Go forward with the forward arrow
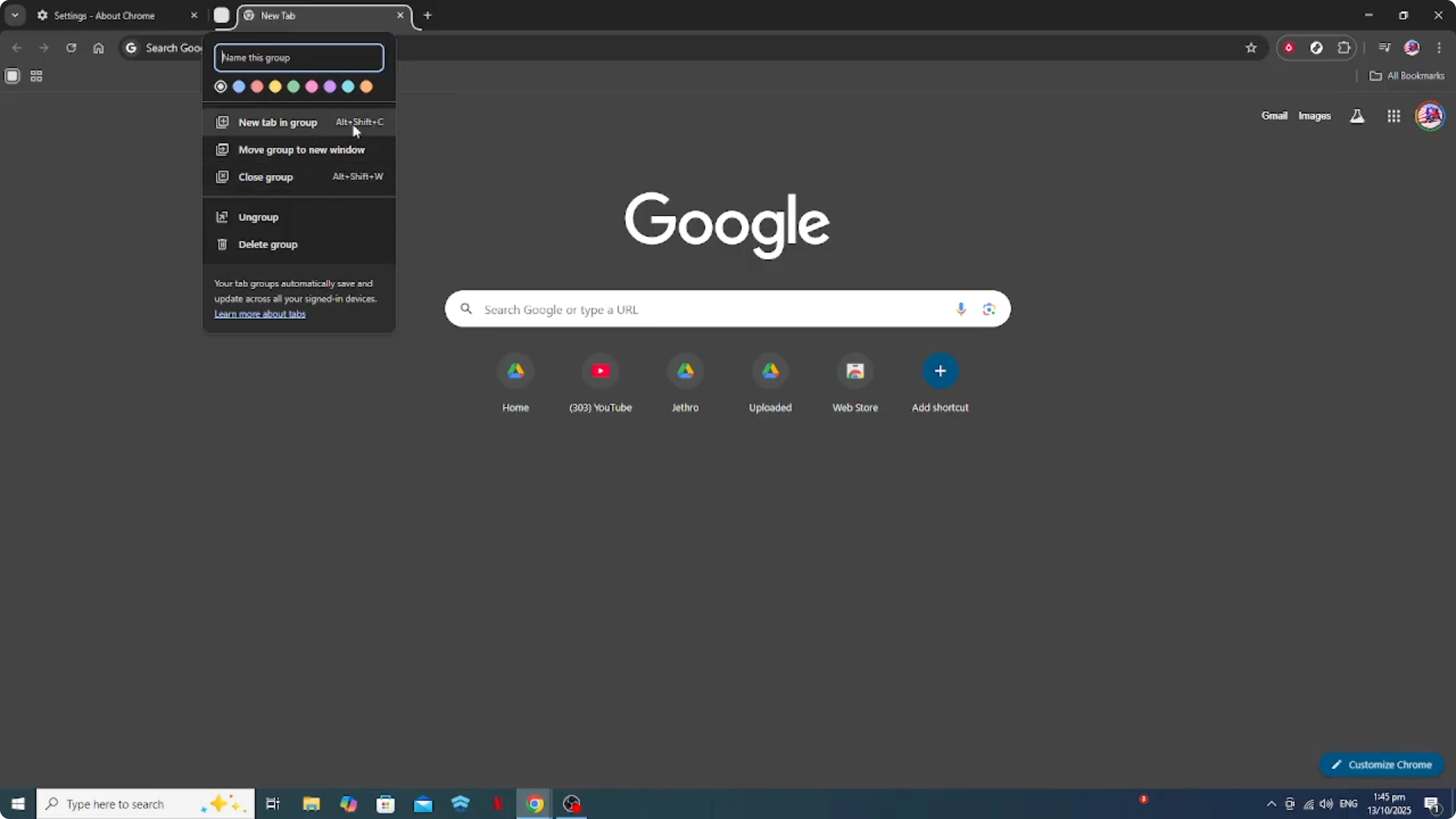Viewport: 1456px width, 819px height. click(x=44, y=47)
